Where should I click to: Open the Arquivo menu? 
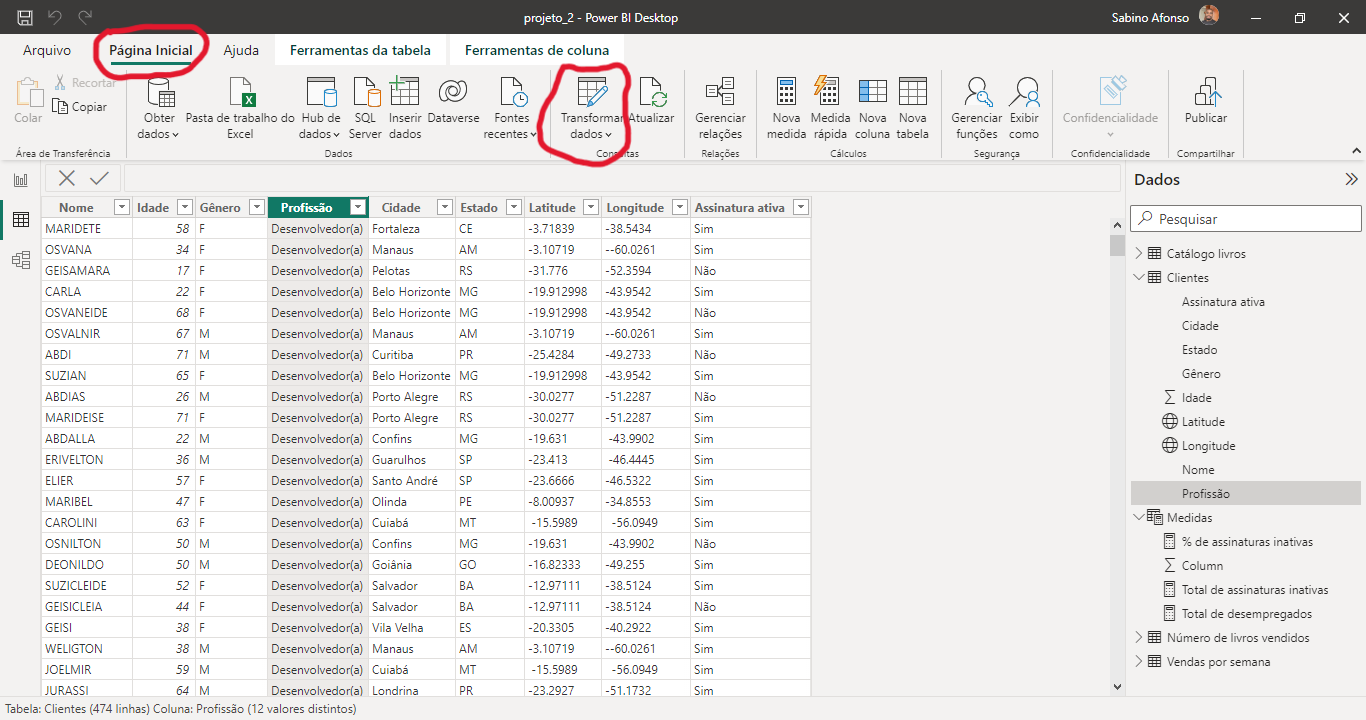click(47, 50)
